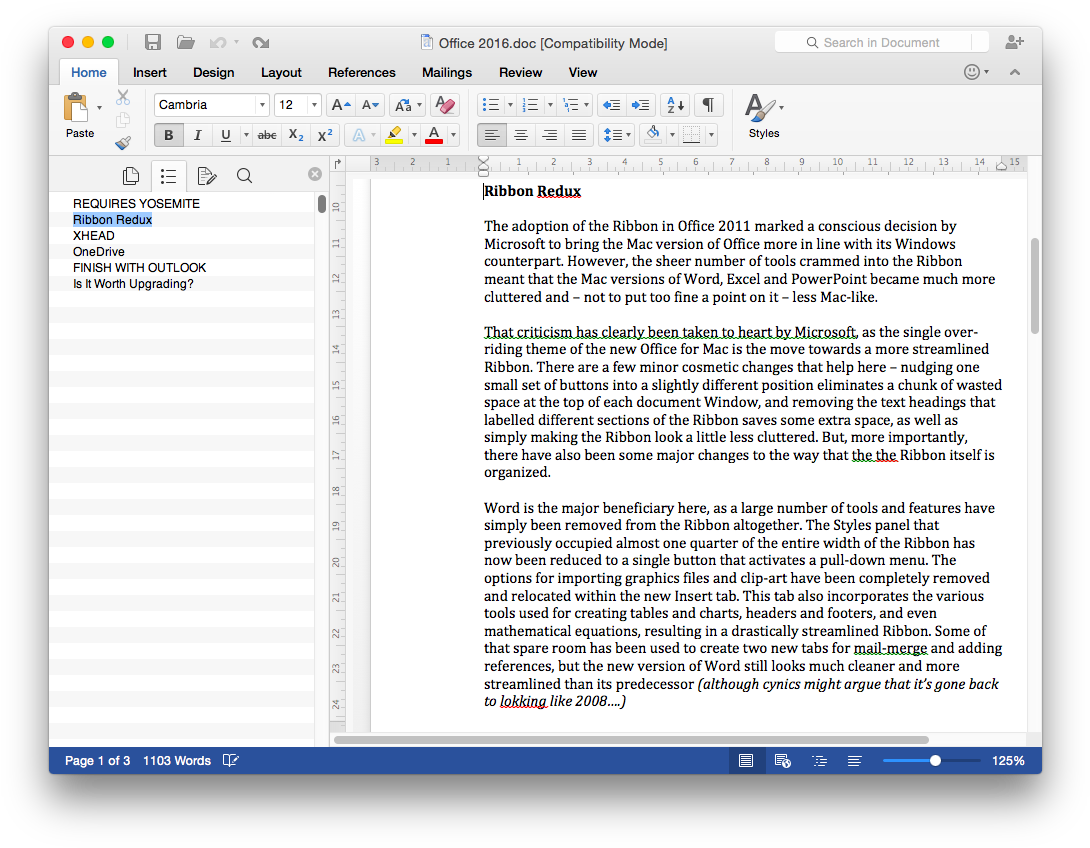This screenshot has height=848, width=1090.
Task: Click the Sort A-Z icon
Action: coord(675,105)
